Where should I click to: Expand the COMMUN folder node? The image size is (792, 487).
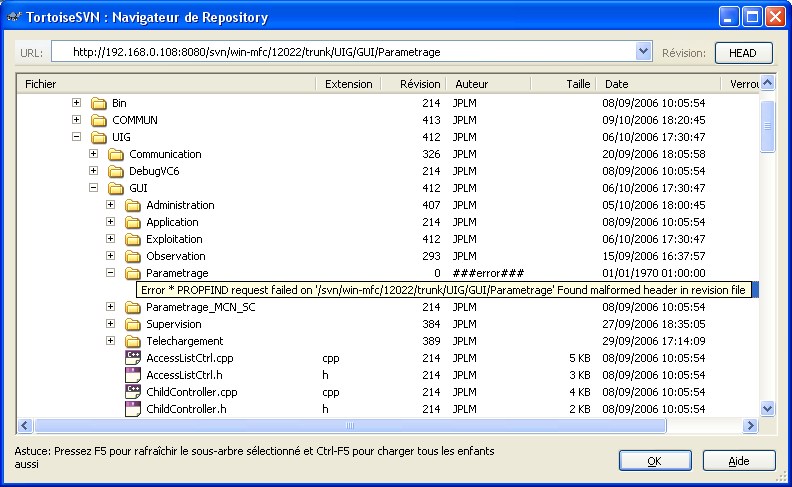(x=76, y=120)
